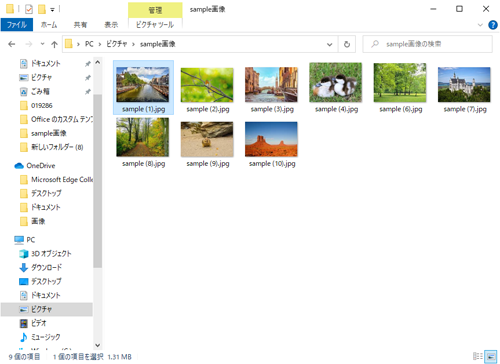Select OneDrive in navigation pane
Image resolution: width=500 pixels, height=364 pixels.
(41, 166)
